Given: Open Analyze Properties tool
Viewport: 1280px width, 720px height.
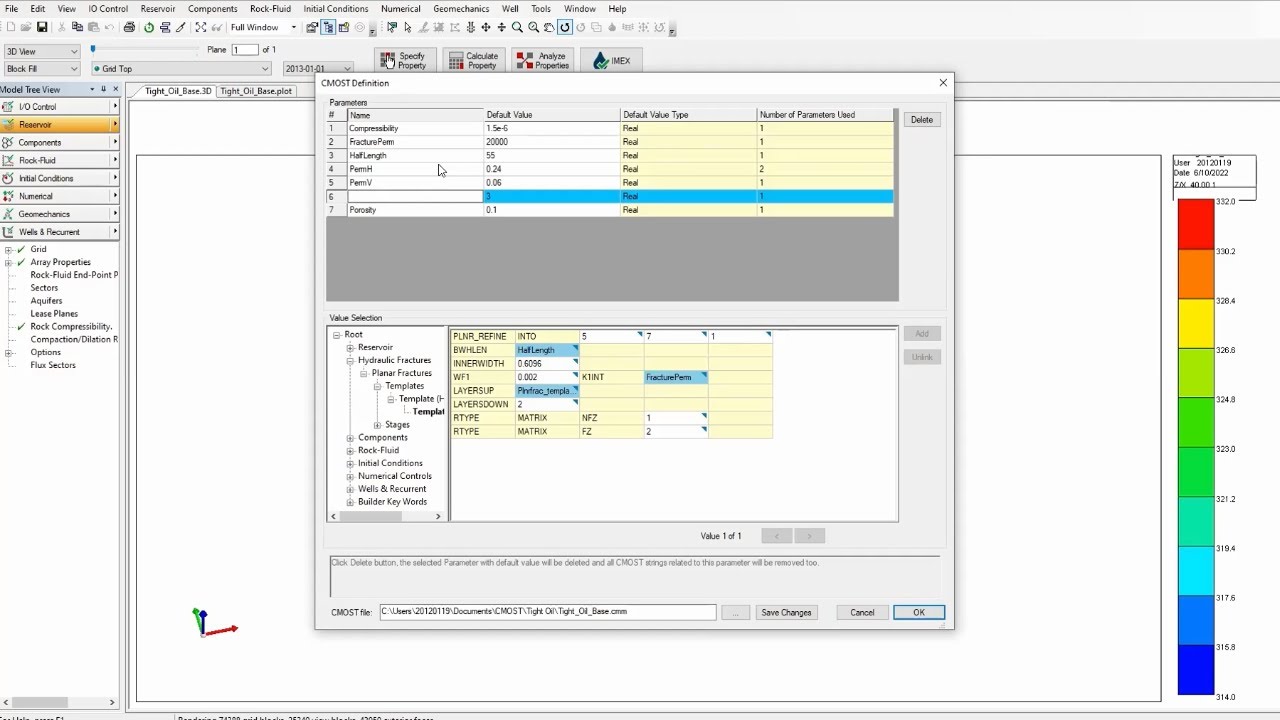Looking at the screenshot, I should click(x=544, y=61).
